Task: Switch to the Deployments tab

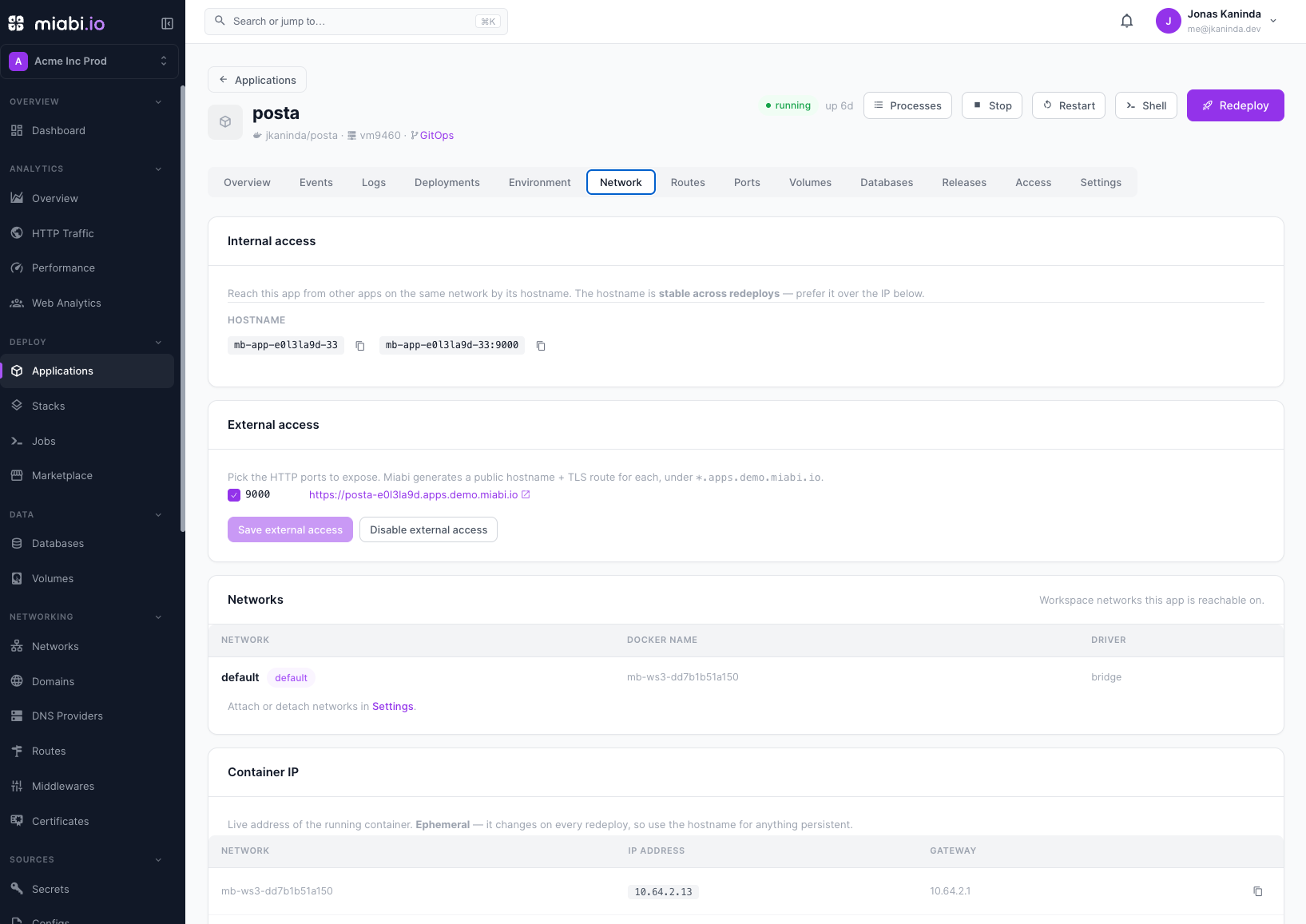Action: (447, 183)
